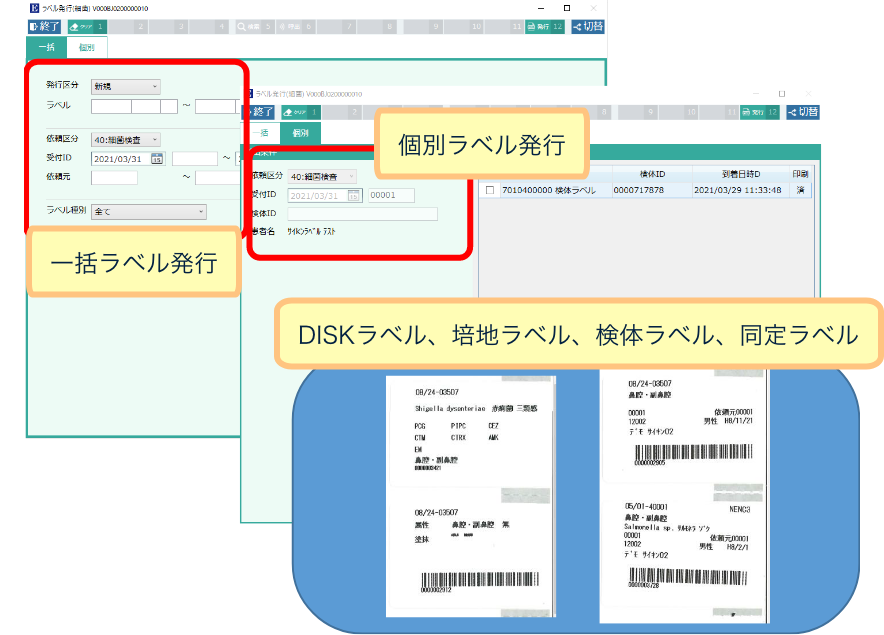Expand the ラベル種別 dropdown showing 全て
The width and height of the screenshot is (884, 635).
point(148,212)
